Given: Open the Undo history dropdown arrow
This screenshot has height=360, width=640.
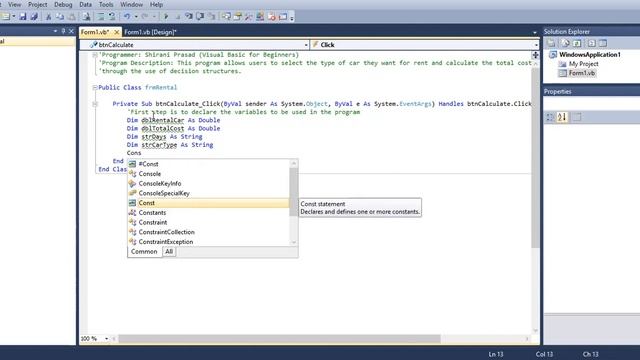Looking at the screenshot, I should pyautogui.click(x=136, y=17).
